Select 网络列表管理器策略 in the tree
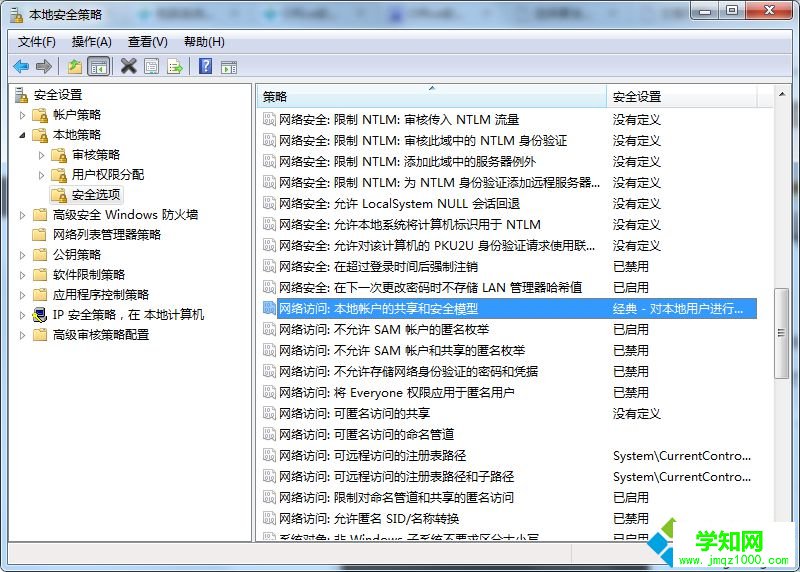Image resolution: width=800 pixels, height=572 pixels. click(x=107, y=235)
